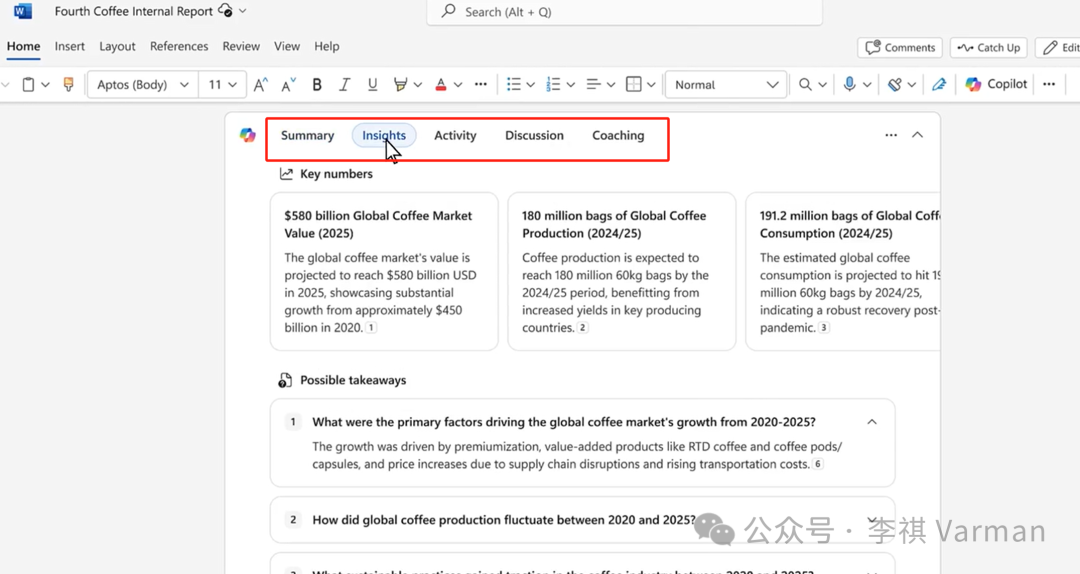1080x574 pixels.
Task: Open the Review ribbon tab
Action: [x=241, y=46]
